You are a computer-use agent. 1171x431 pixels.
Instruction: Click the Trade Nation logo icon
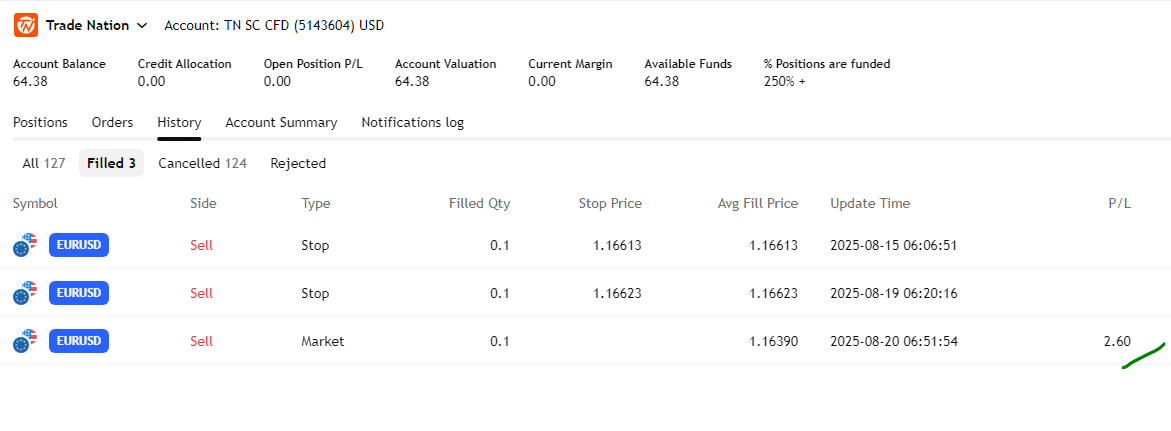(26, 25)
